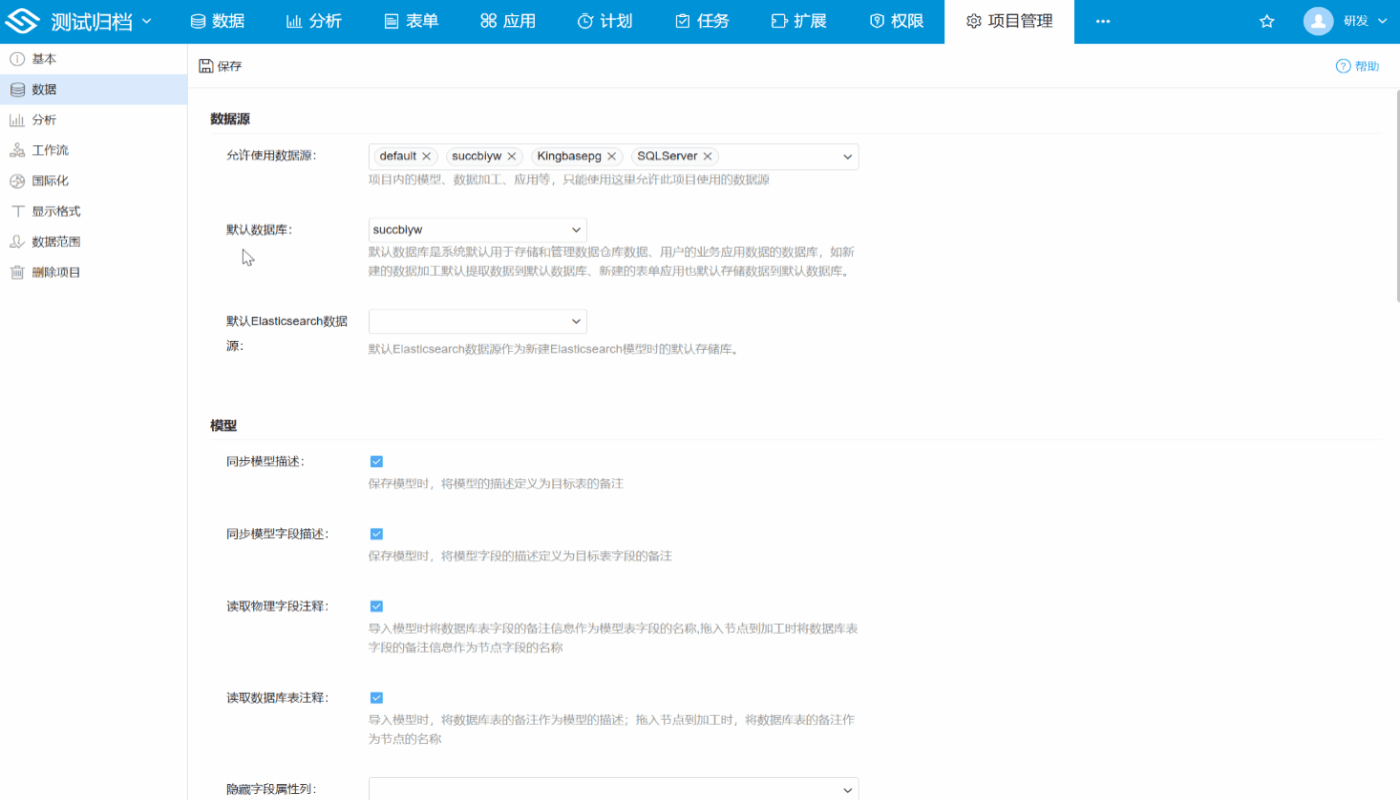Open the 帮助 link
This screenshot has height=800, width=1400.
pyautogui.click(x=1357, y=65)
